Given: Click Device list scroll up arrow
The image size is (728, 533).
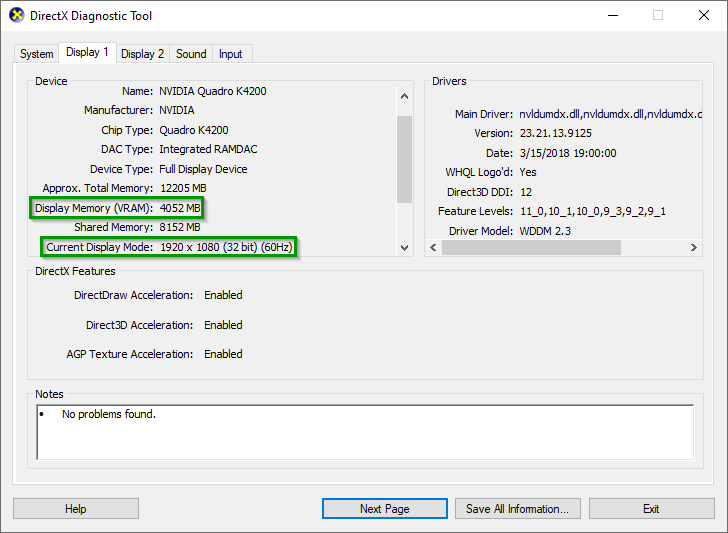Looking at the screenshot, I should coord(404,97).
